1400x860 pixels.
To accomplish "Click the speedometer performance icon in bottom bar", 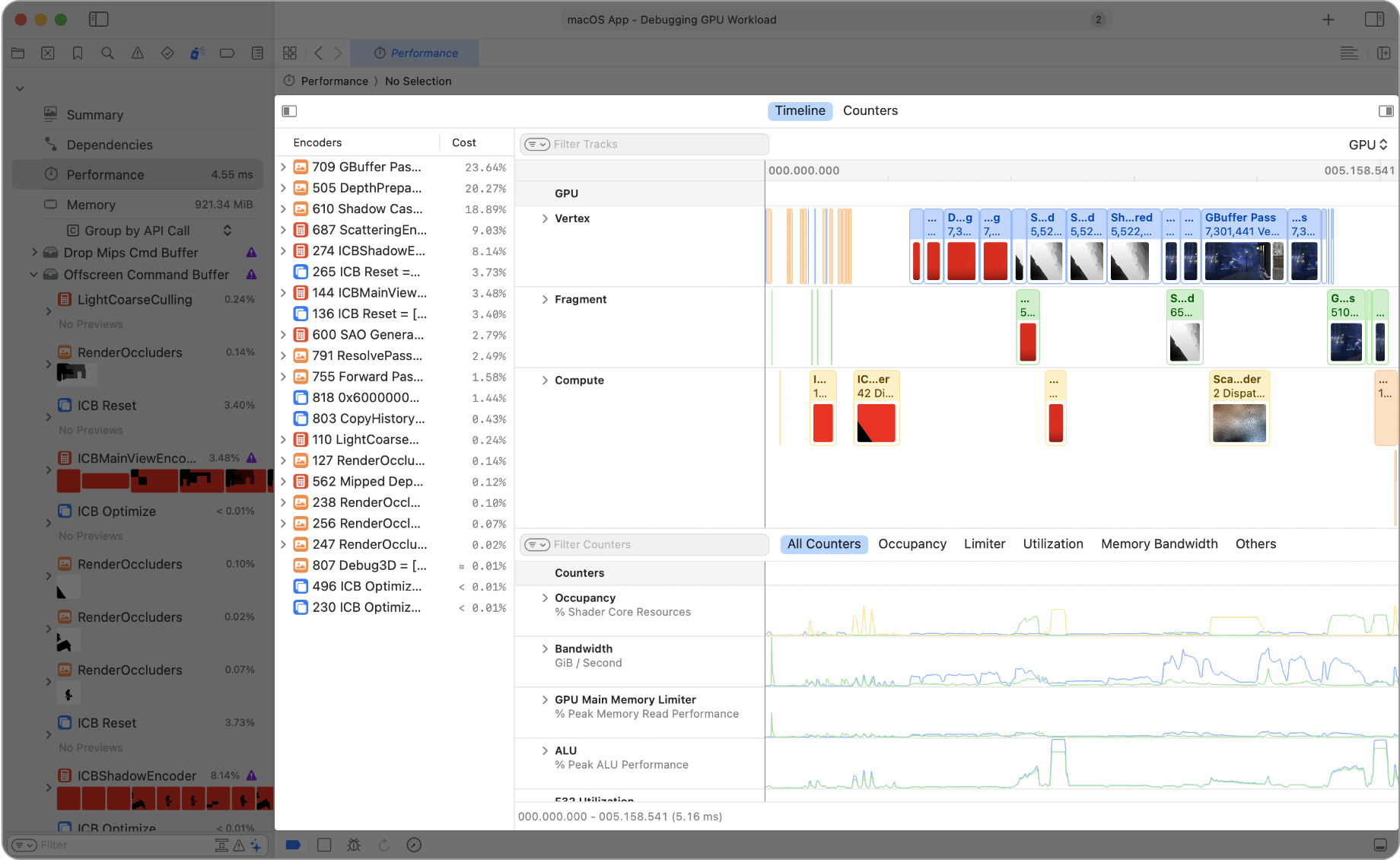I will click(x=415, y=845).
